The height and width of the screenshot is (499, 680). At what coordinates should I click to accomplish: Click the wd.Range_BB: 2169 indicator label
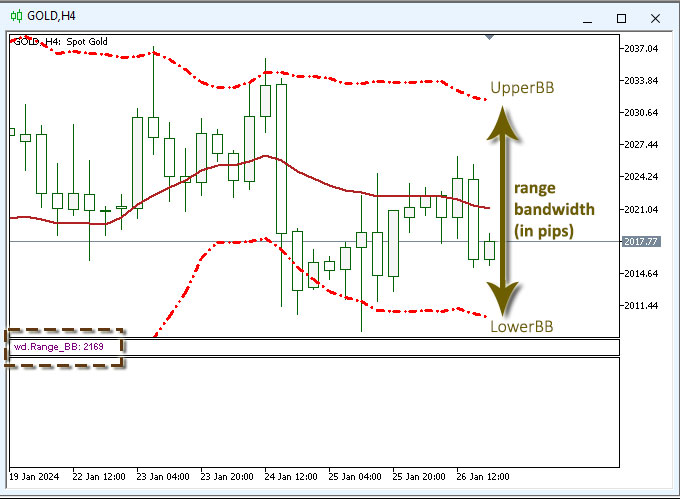(59, 347)
